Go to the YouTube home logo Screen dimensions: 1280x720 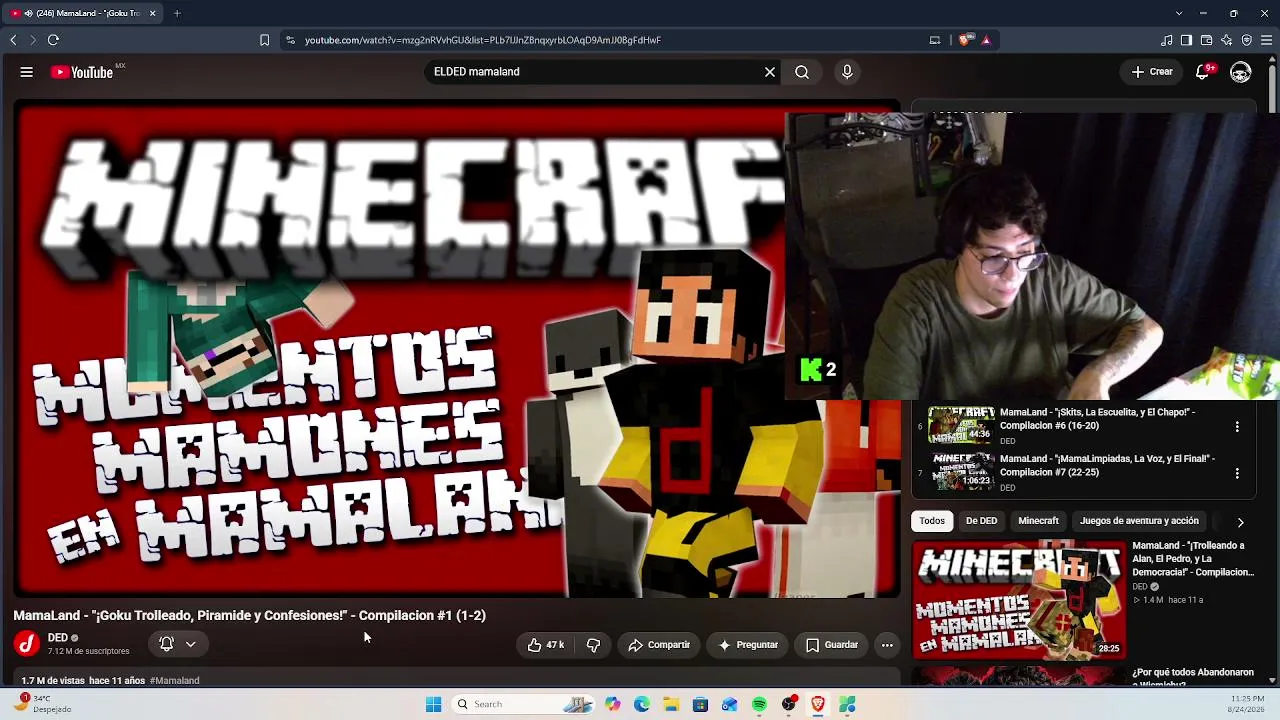pyautogui.click(x=82, y=72)
